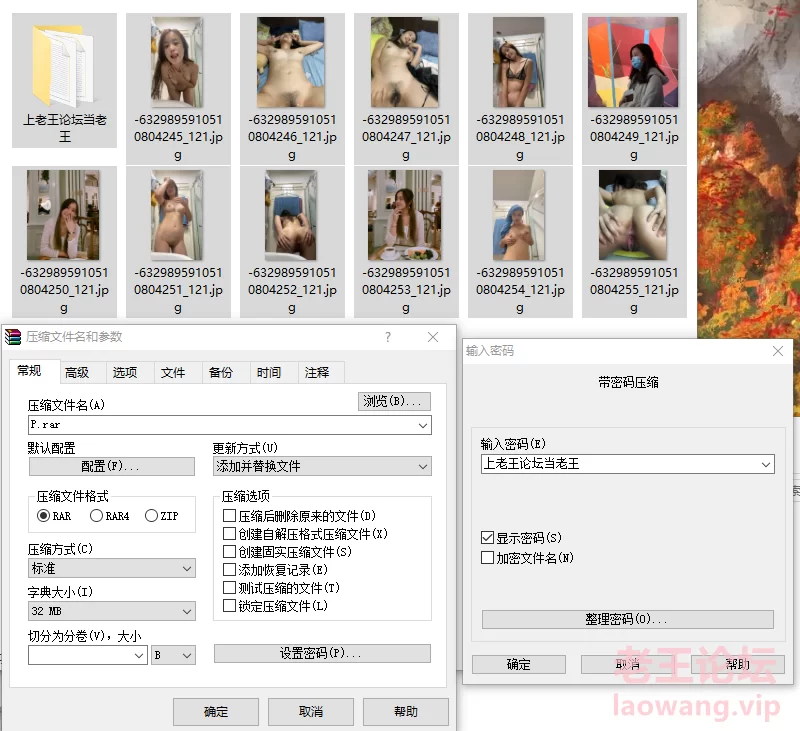Select the file name -6329895910510804253_121.jpg

pos(406,290)
